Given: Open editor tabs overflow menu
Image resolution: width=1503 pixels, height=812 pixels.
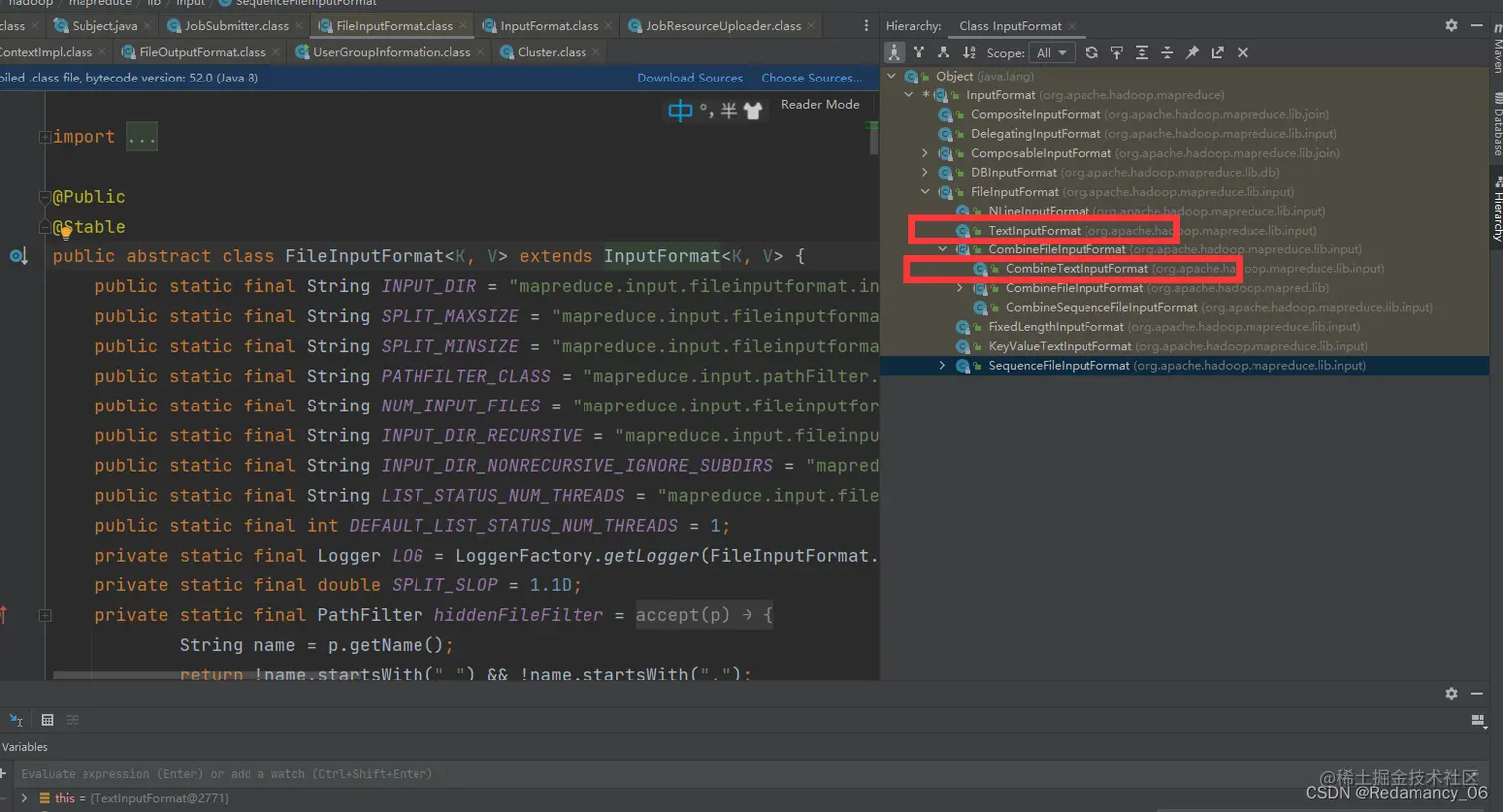Looking at the screenshot, I should [866, 26].
